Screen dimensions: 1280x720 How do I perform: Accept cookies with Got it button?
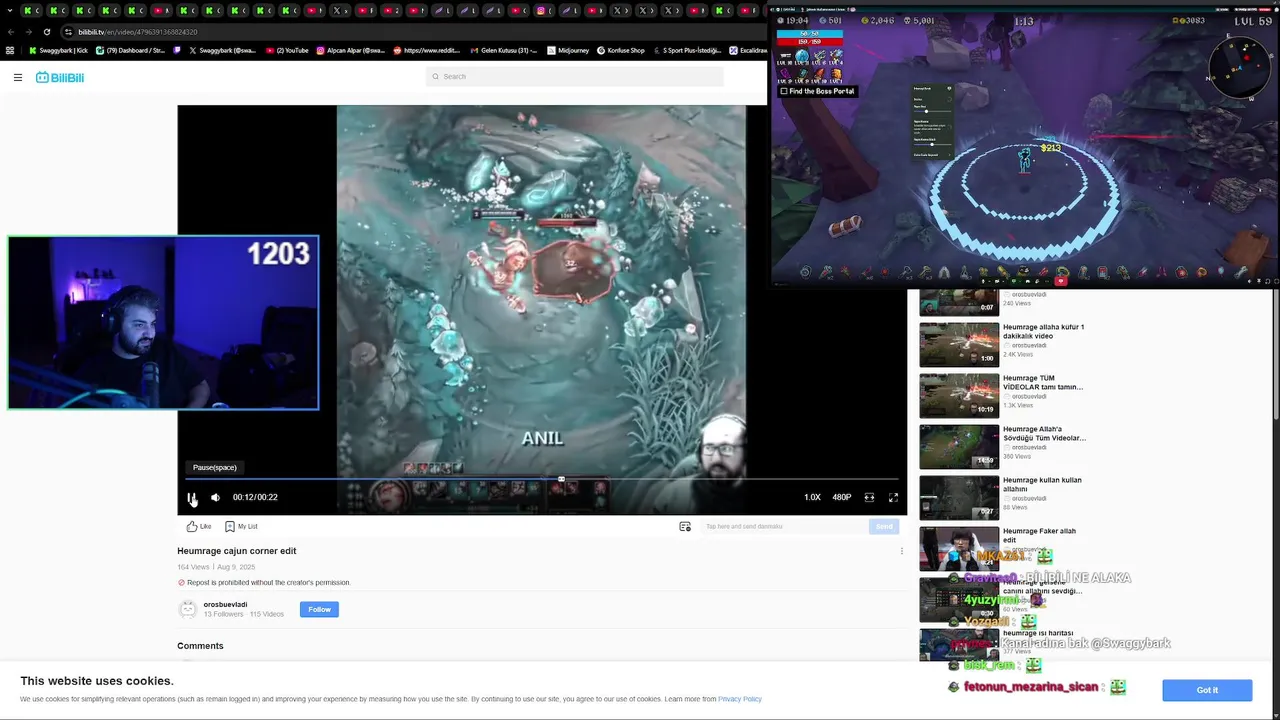pos(1207,690)
